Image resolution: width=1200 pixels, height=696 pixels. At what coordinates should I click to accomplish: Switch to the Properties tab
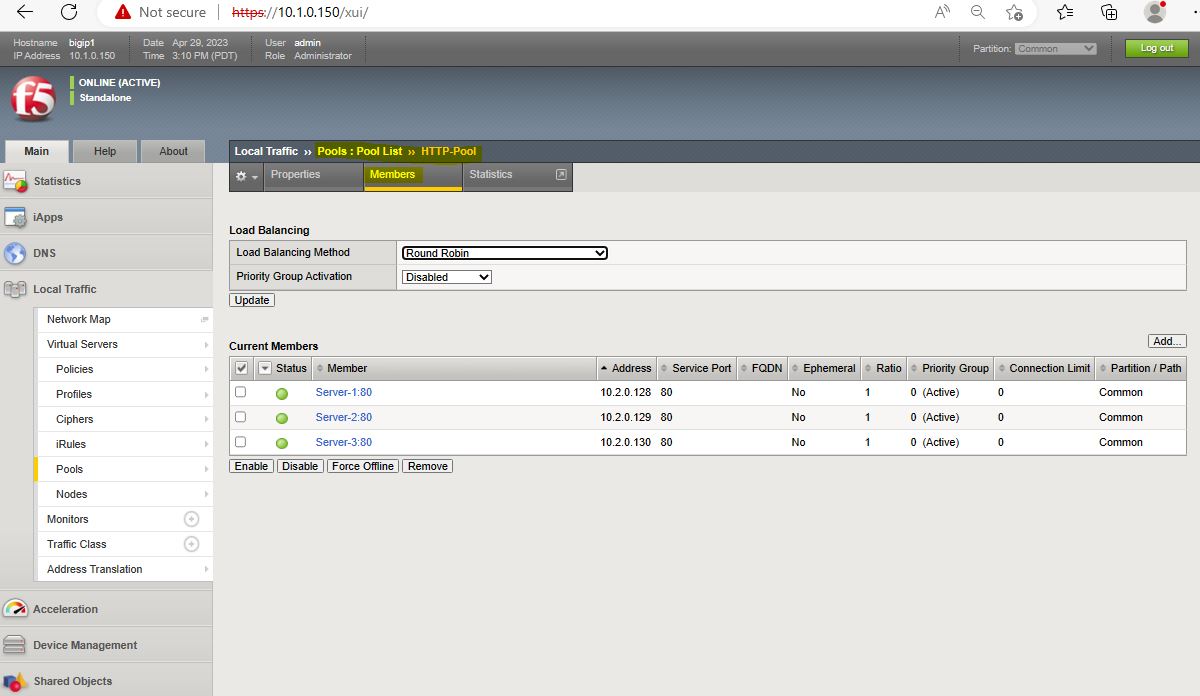[295, 175]
